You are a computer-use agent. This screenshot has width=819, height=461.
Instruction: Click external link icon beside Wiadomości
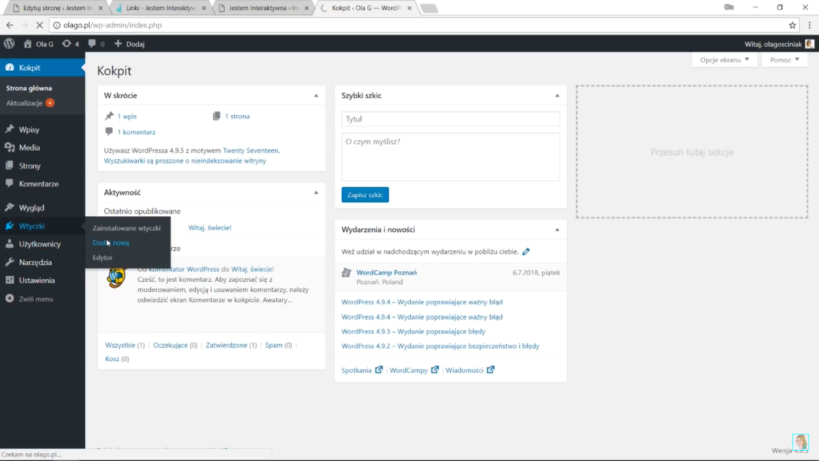(x=490, y=370)
